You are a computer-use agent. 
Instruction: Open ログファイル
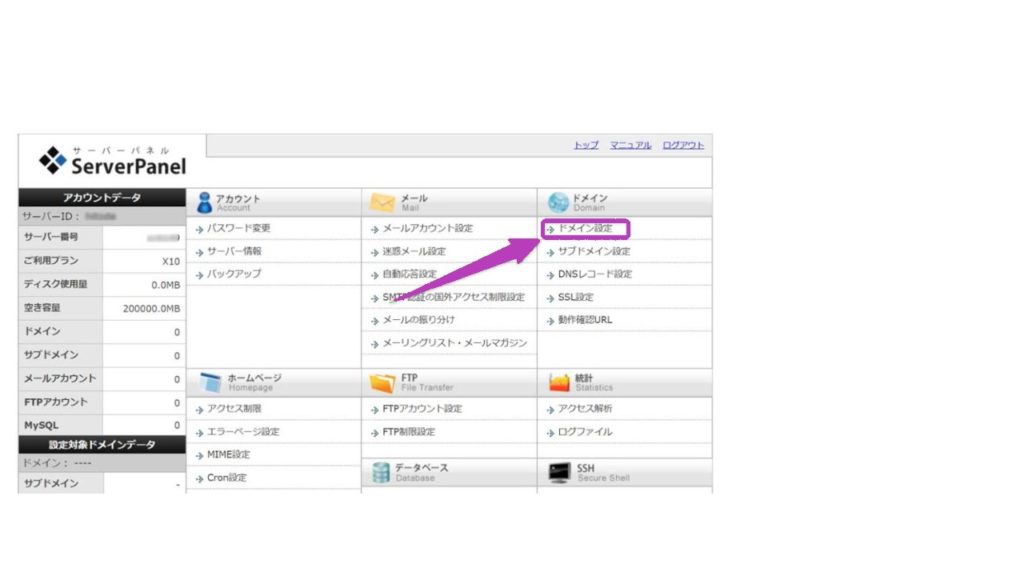click(585, 432)
